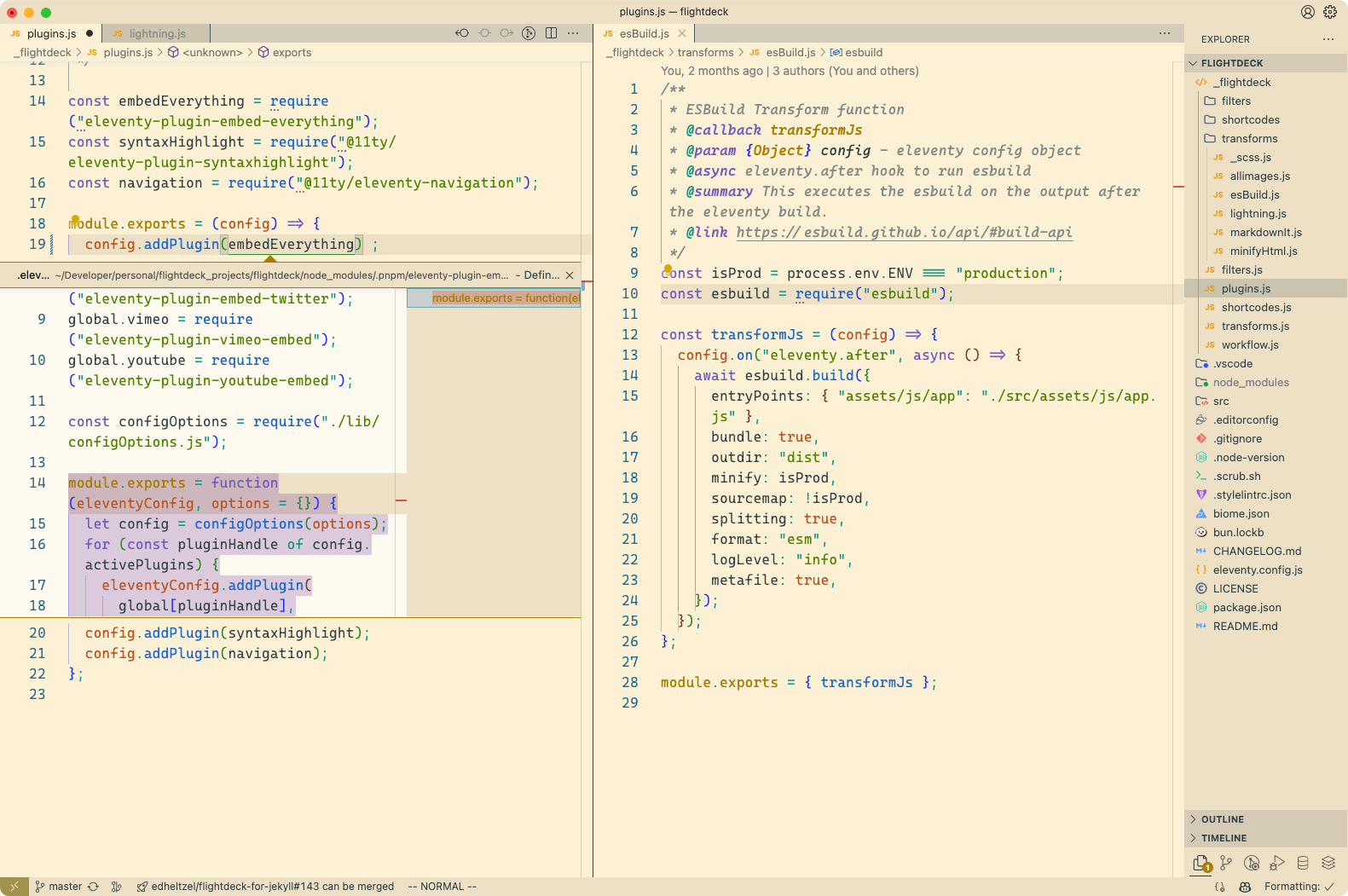Open the master branch selector
The width and height of the screenshot is (1348, 896).
click(x=58, y=887)
